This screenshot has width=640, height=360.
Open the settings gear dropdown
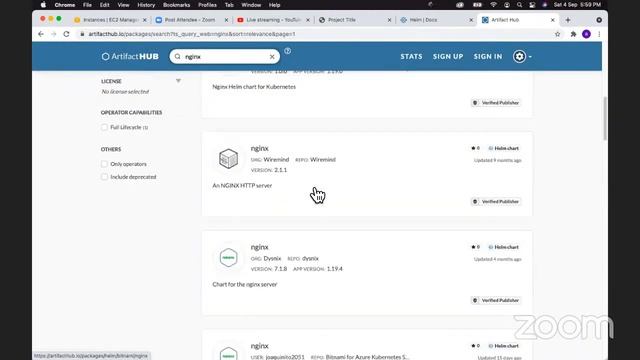coord(522,56)
